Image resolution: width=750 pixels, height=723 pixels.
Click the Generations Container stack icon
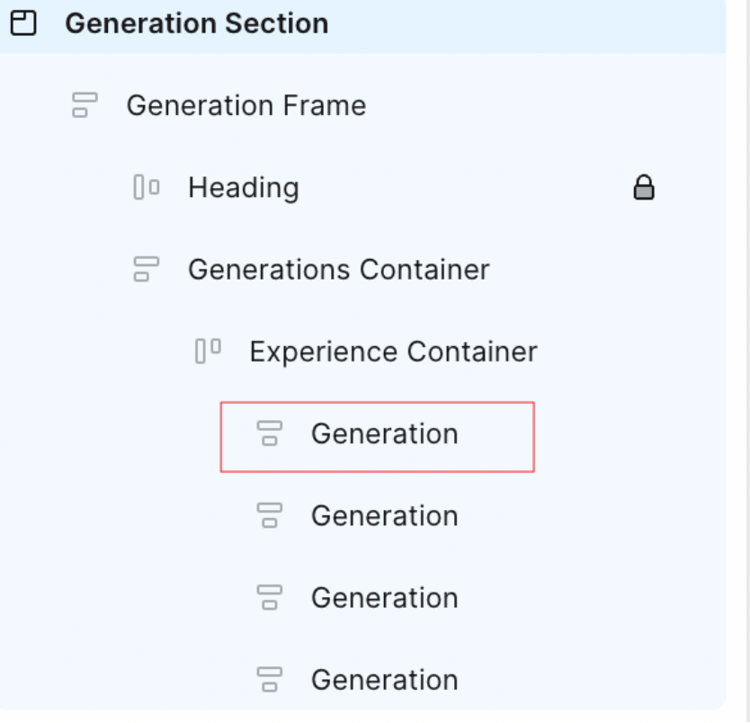click(x=146, y=269)
